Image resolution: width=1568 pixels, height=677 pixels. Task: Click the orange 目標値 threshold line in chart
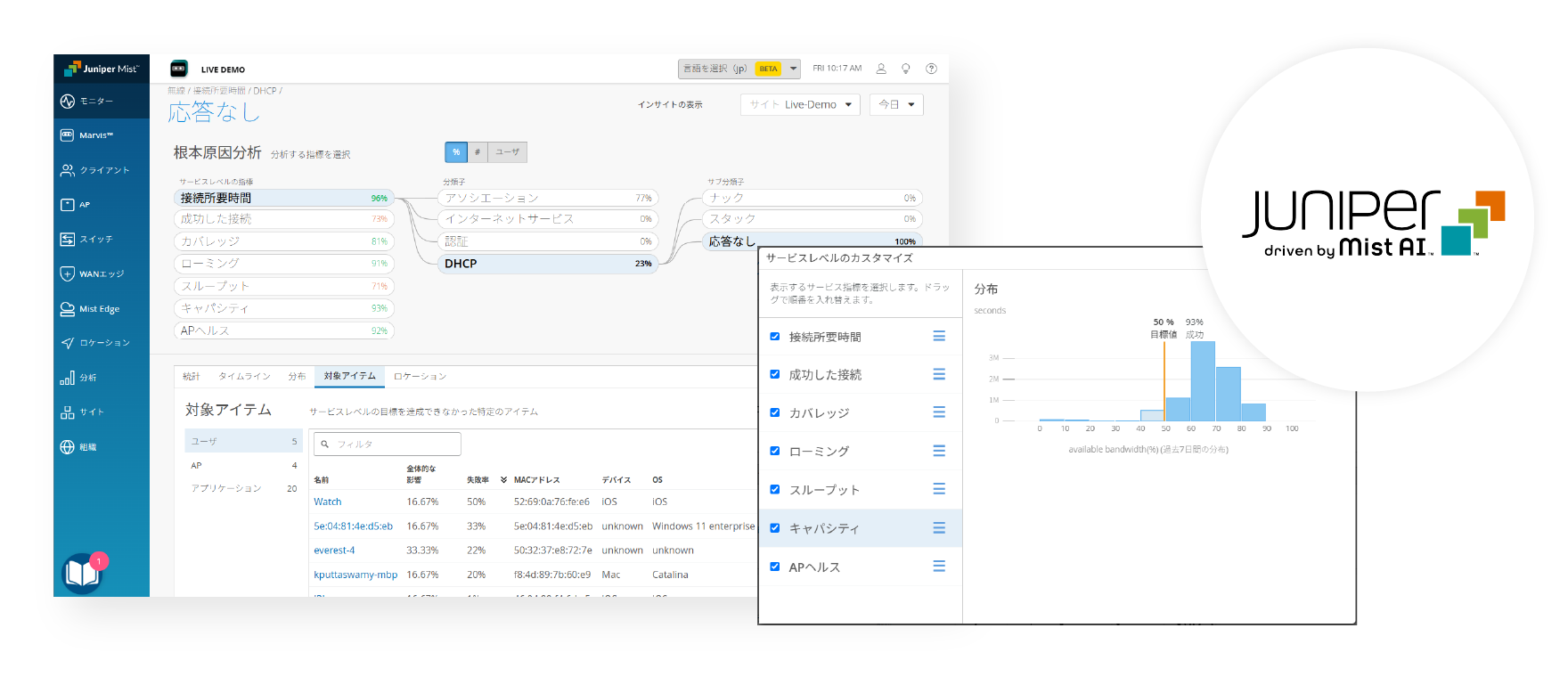1164,381
